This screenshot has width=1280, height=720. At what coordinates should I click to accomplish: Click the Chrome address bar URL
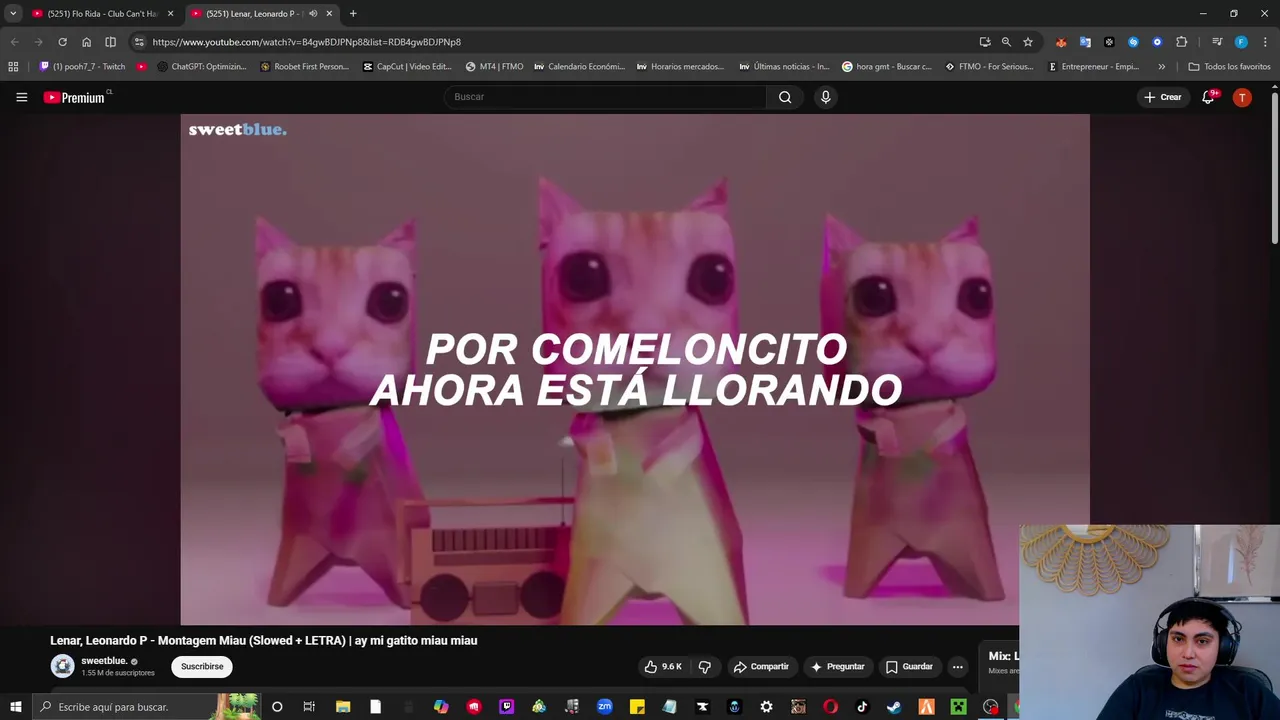[x=307, y=42]
